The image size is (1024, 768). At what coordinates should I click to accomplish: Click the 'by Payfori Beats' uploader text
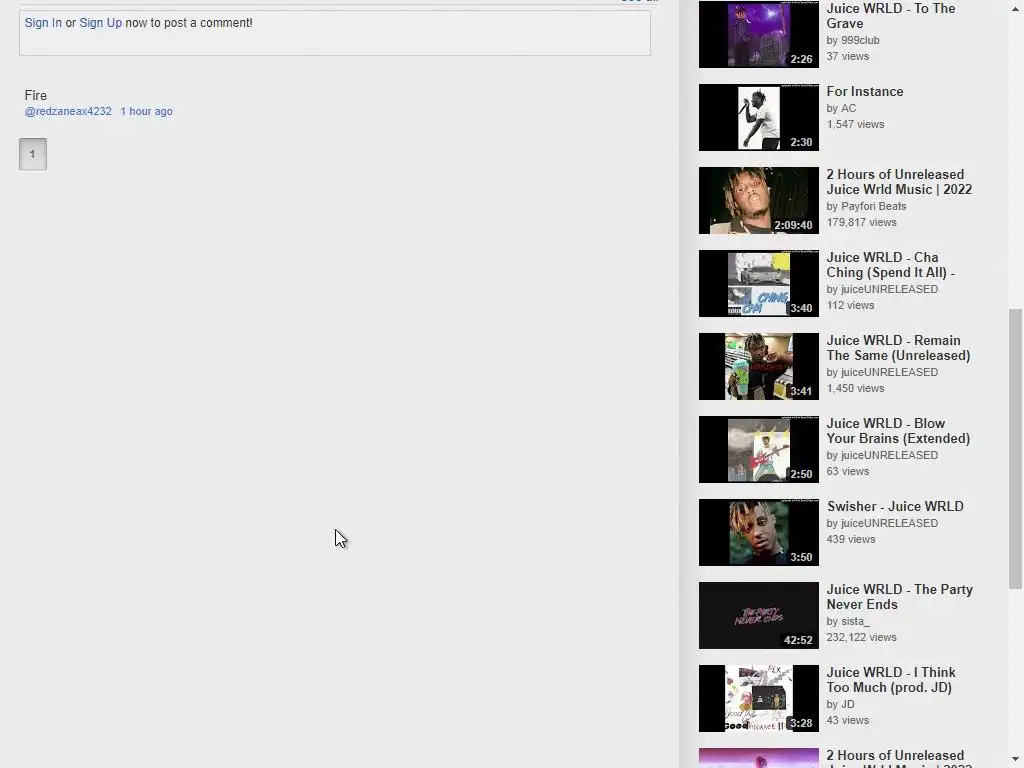coord(866,206)
